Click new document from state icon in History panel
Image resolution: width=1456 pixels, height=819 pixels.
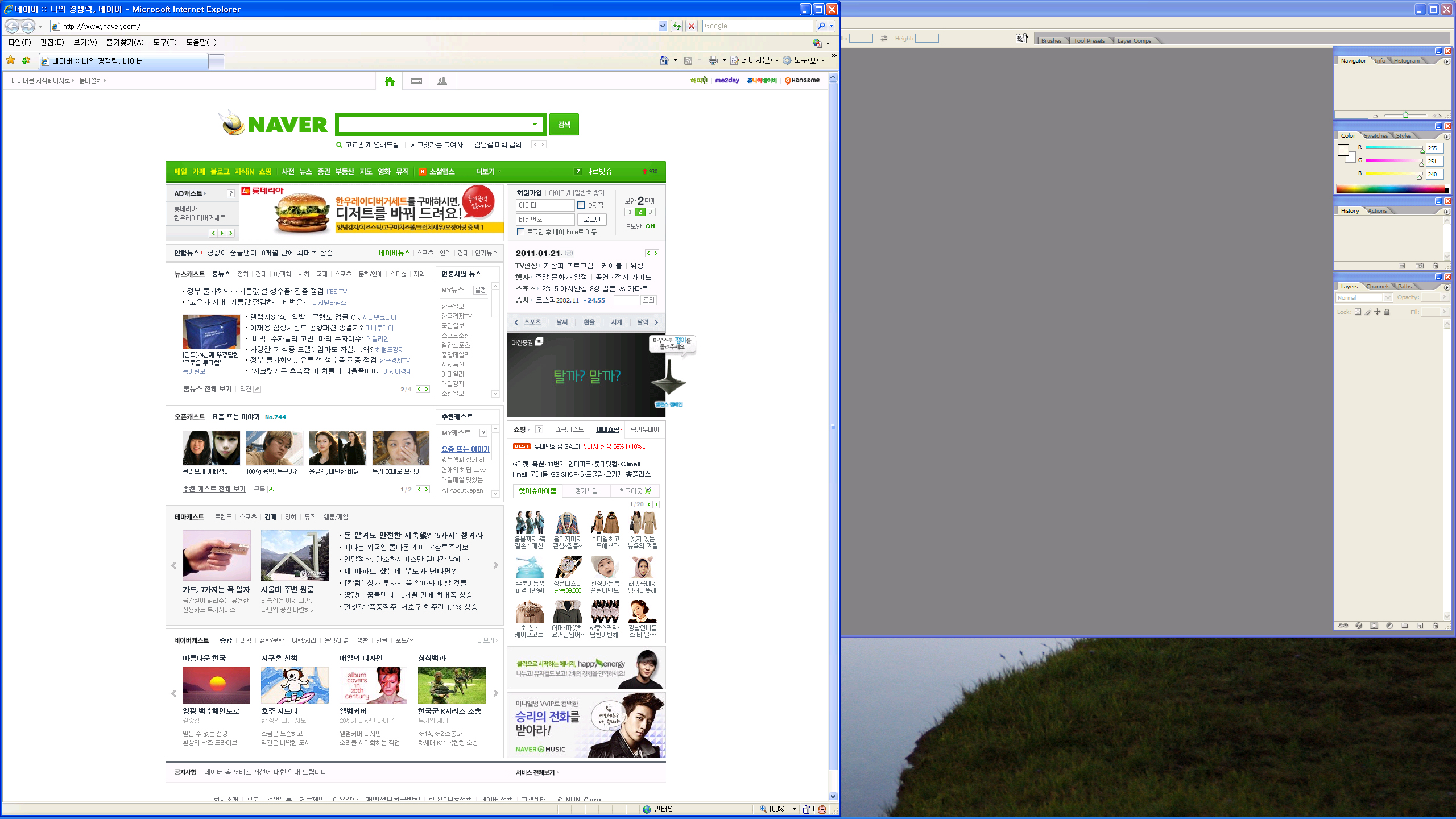[1402, 266]
